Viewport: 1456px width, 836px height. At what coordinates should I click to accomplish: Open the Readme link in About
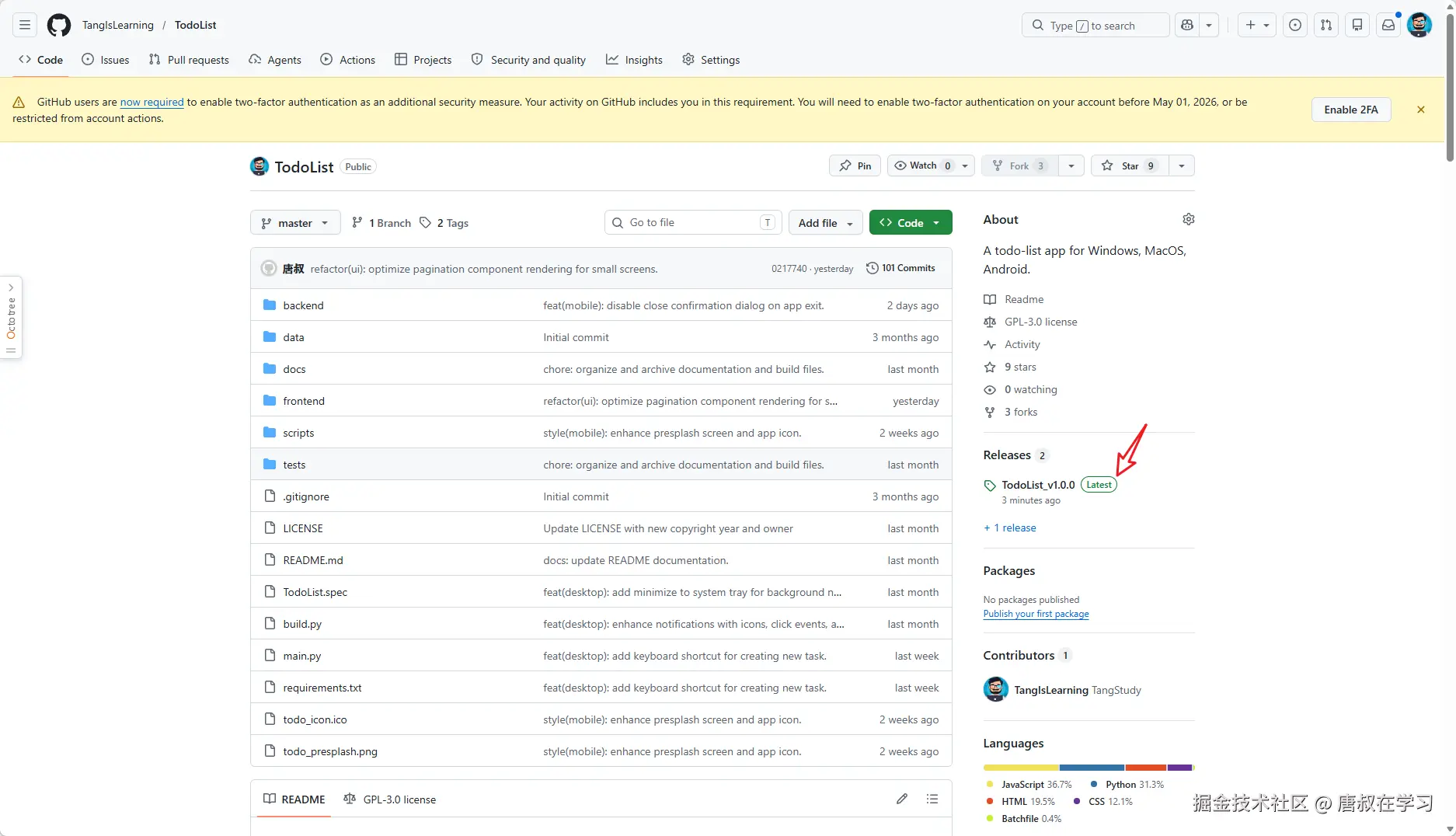[x=1024, y=299]
